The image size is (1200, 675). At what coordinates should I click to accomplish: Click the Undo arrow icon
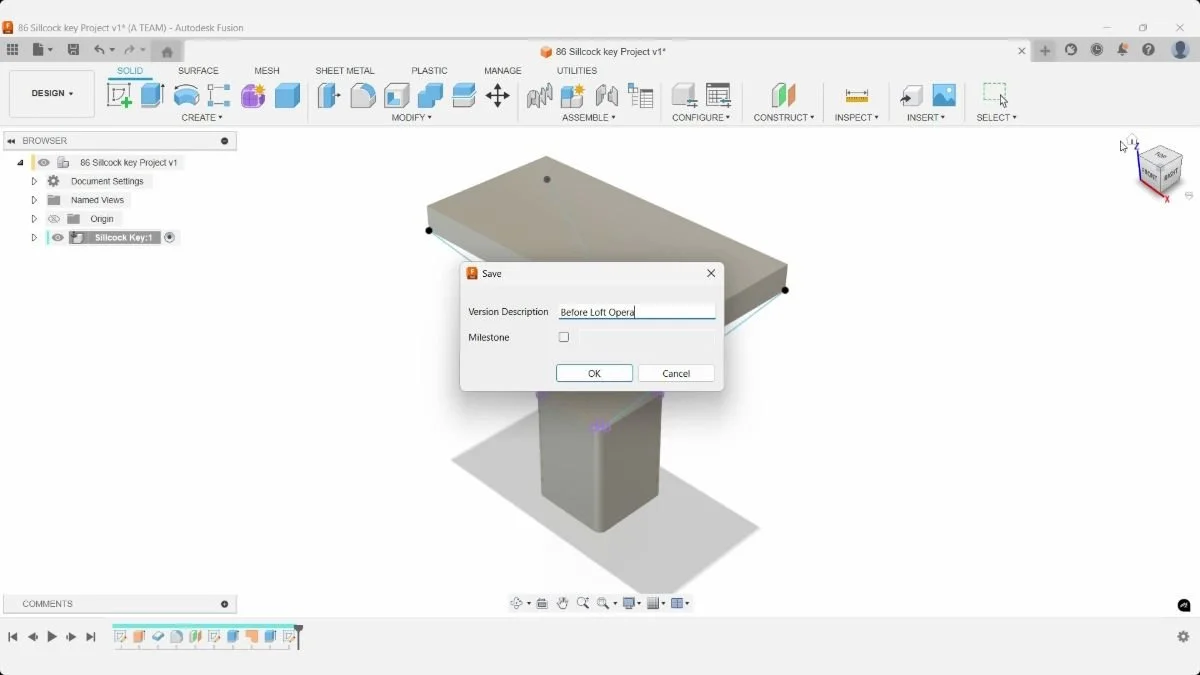click(99, 50)
